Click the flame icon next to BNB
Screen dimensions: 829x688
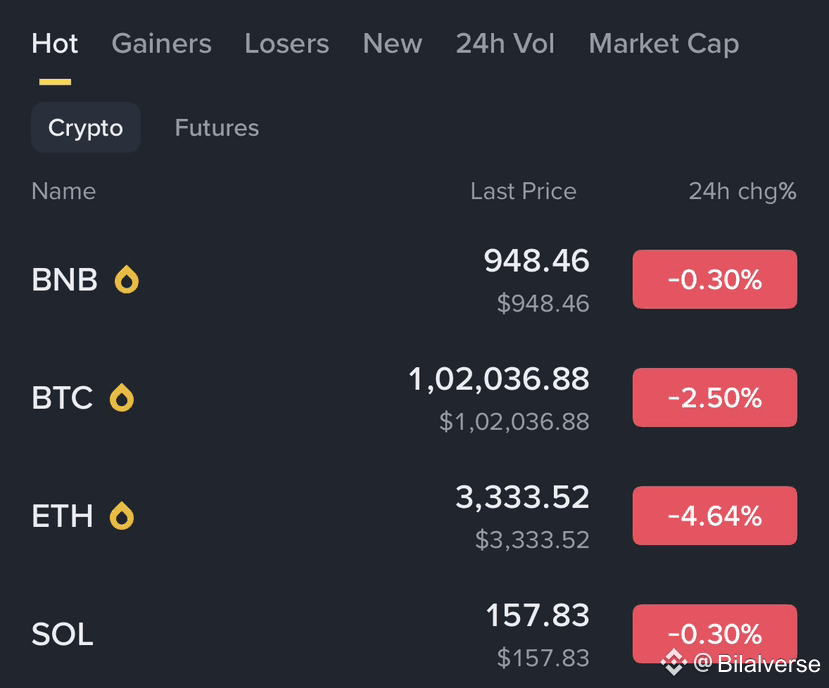(126, 279)
